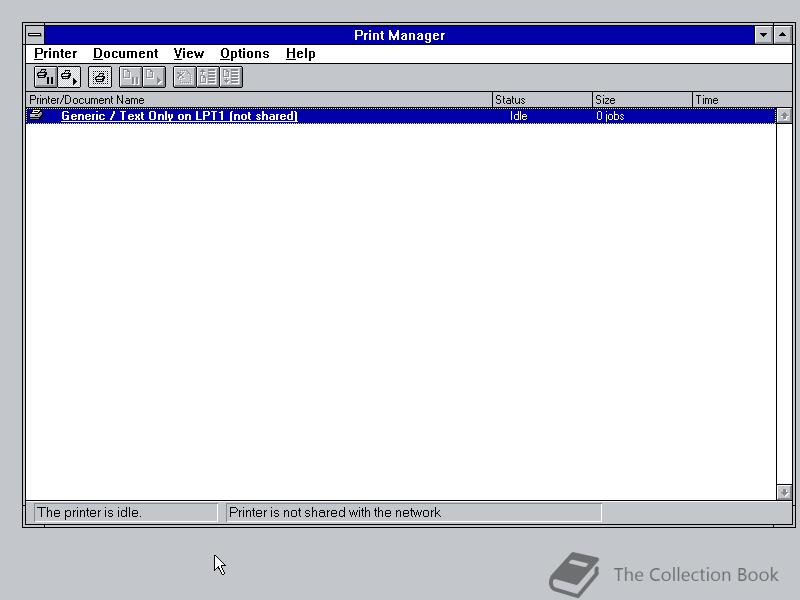Open the Printer menu
Screen dimensions: 800x600
pyautogui.click(x=56, y=54)
